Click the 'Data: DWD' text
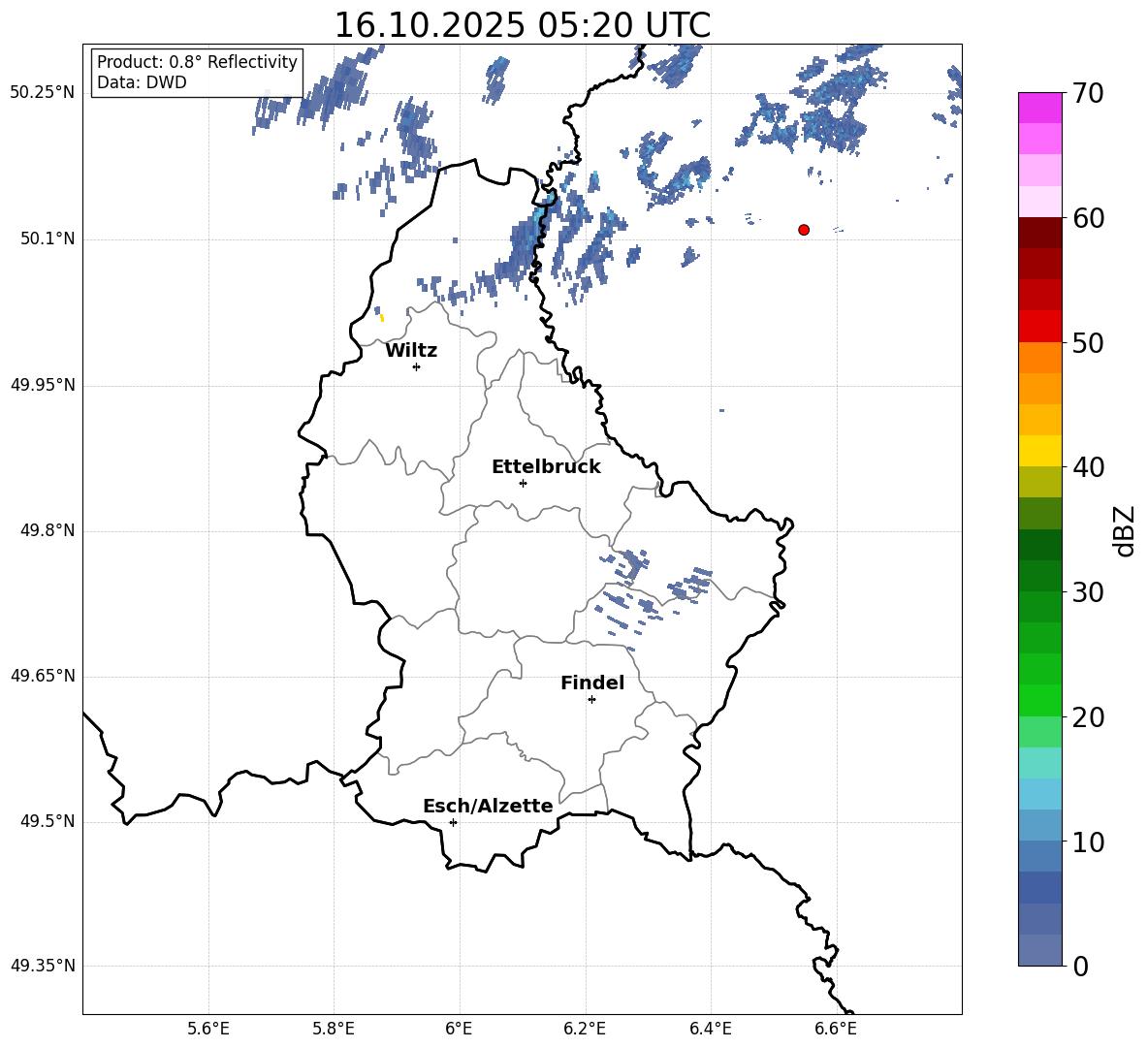This screenshot has height=1048, width=1148. tap(142, 82)
